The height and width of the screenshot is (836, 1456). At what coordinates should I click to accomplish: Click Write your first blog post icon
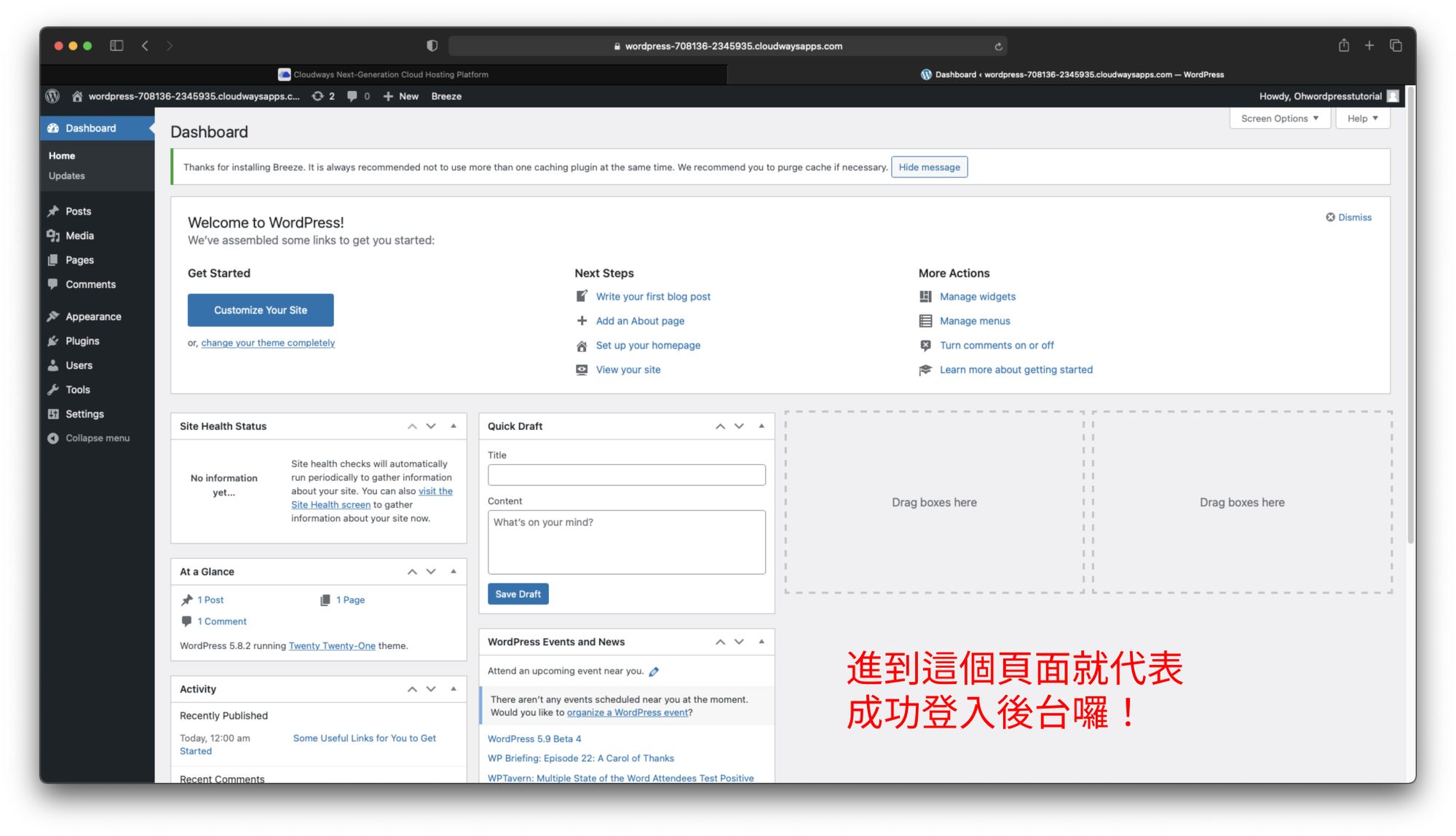[582, 296]
